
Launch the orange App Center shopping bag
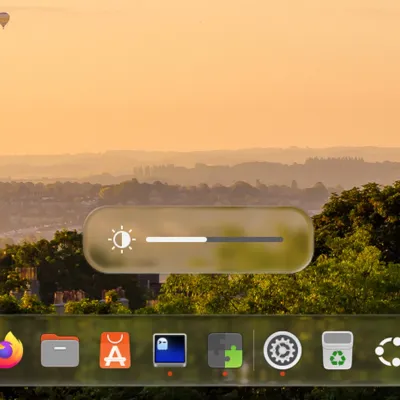pos(115,350)
